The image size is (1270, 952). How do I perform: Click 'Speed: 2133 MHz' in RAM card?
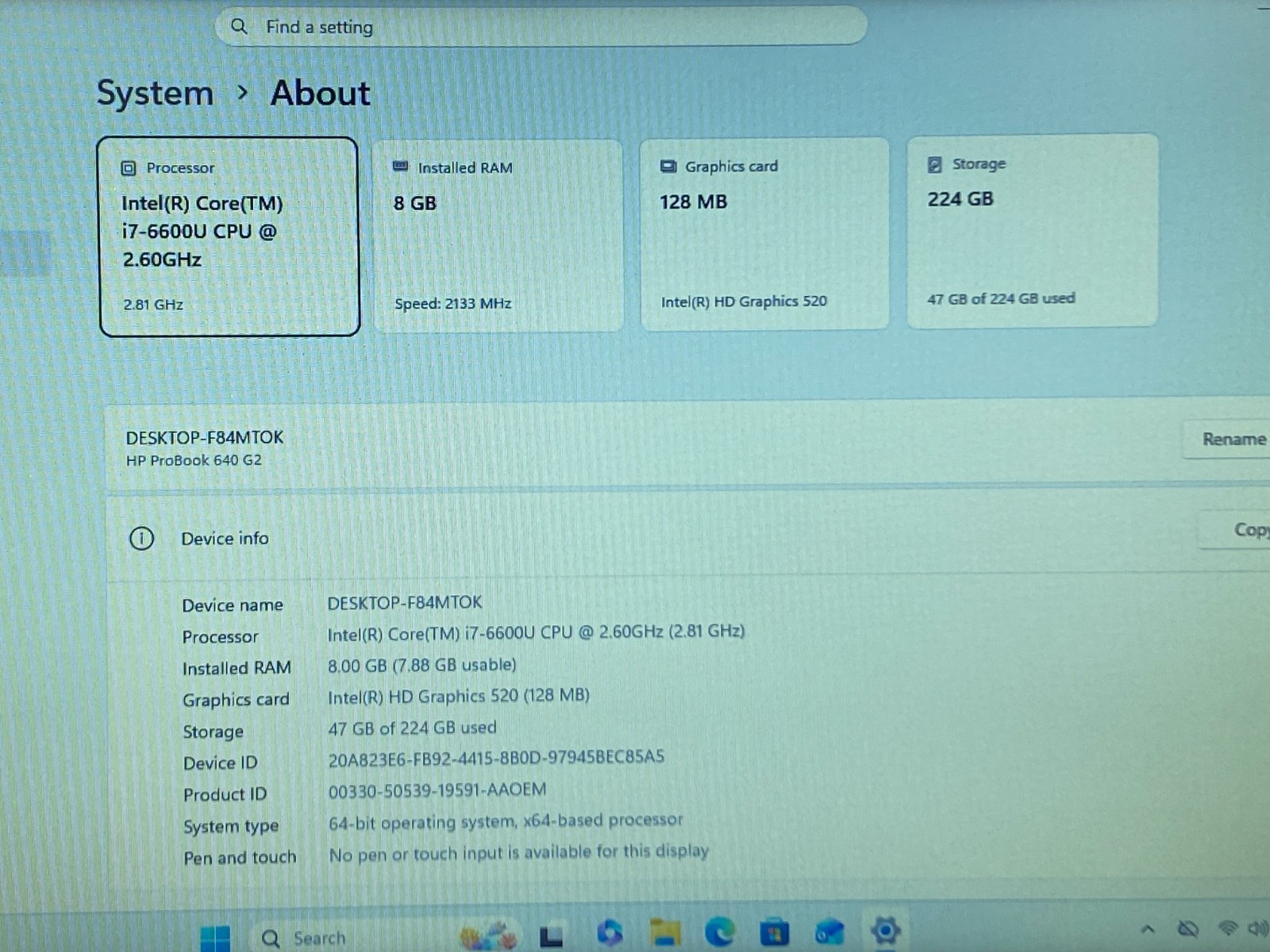[452, 304]
